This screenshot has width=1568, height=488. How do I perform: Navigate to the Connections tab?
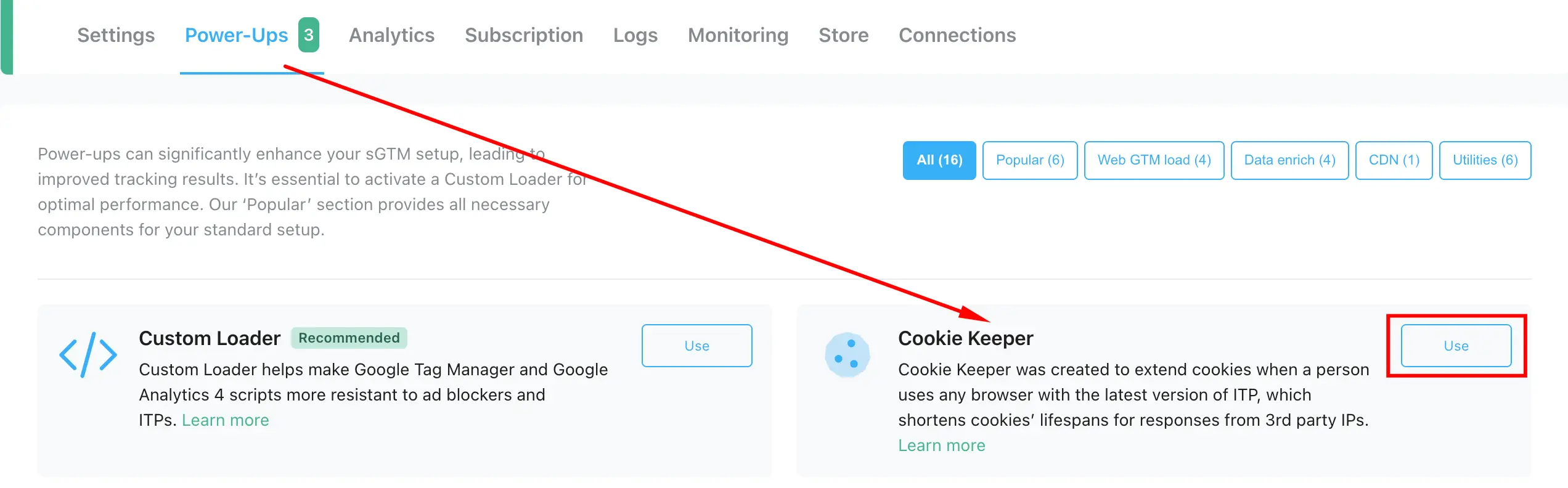[957, 35]
